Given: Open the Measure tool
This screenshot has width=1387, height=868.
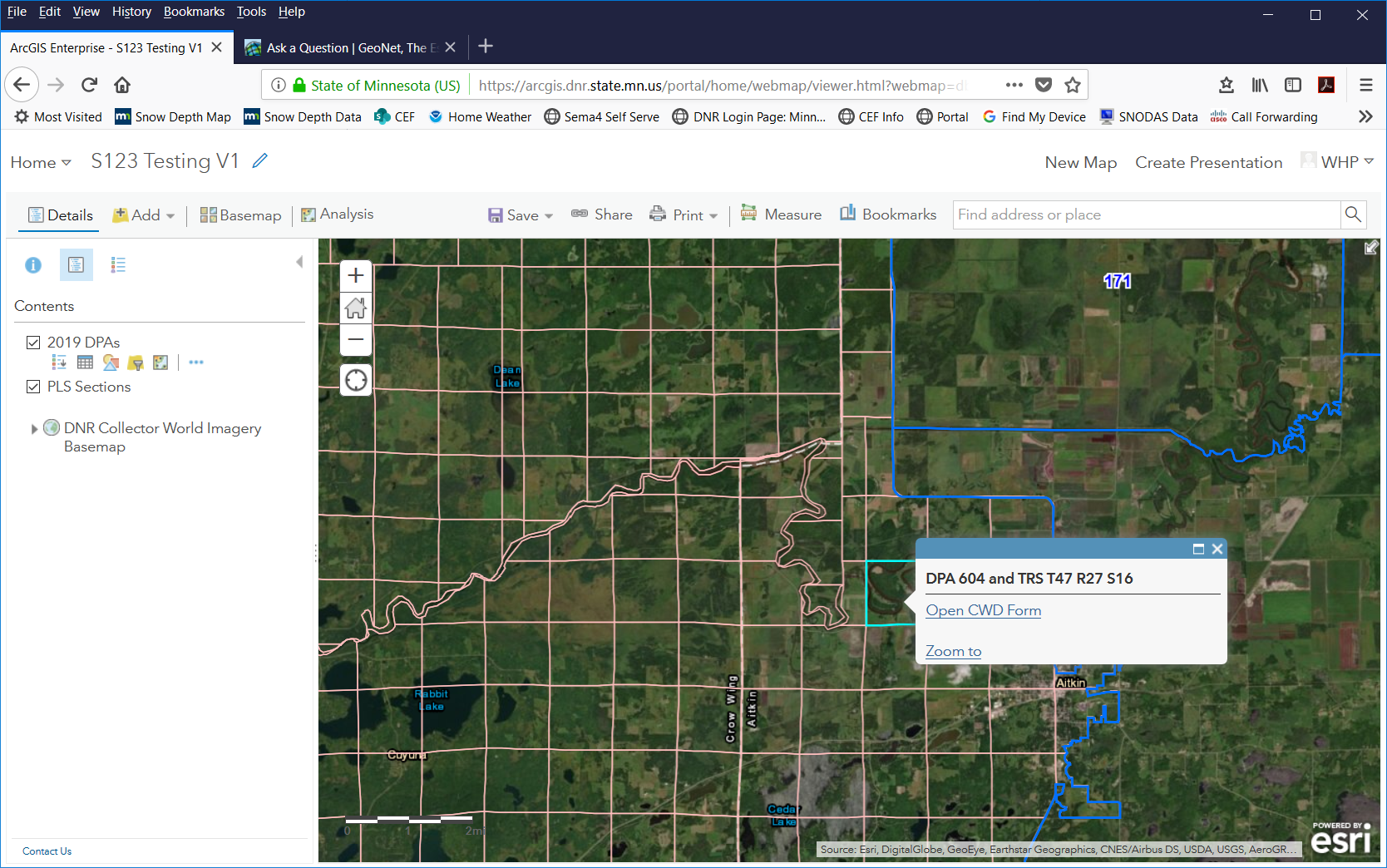Looking at the screenshot, I should click(781, 215).
